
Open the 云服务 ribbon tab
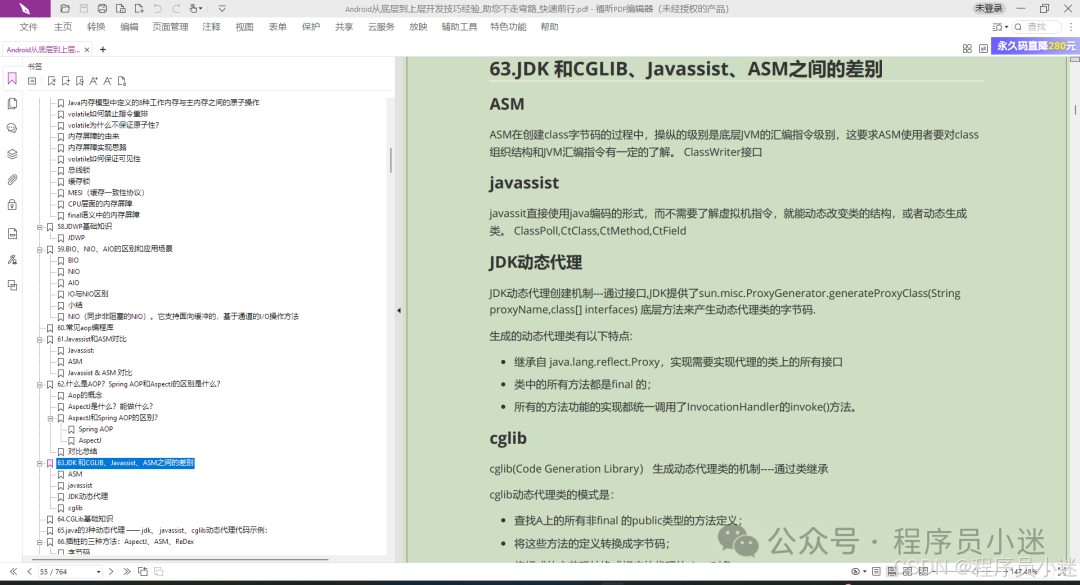[381, 27]
